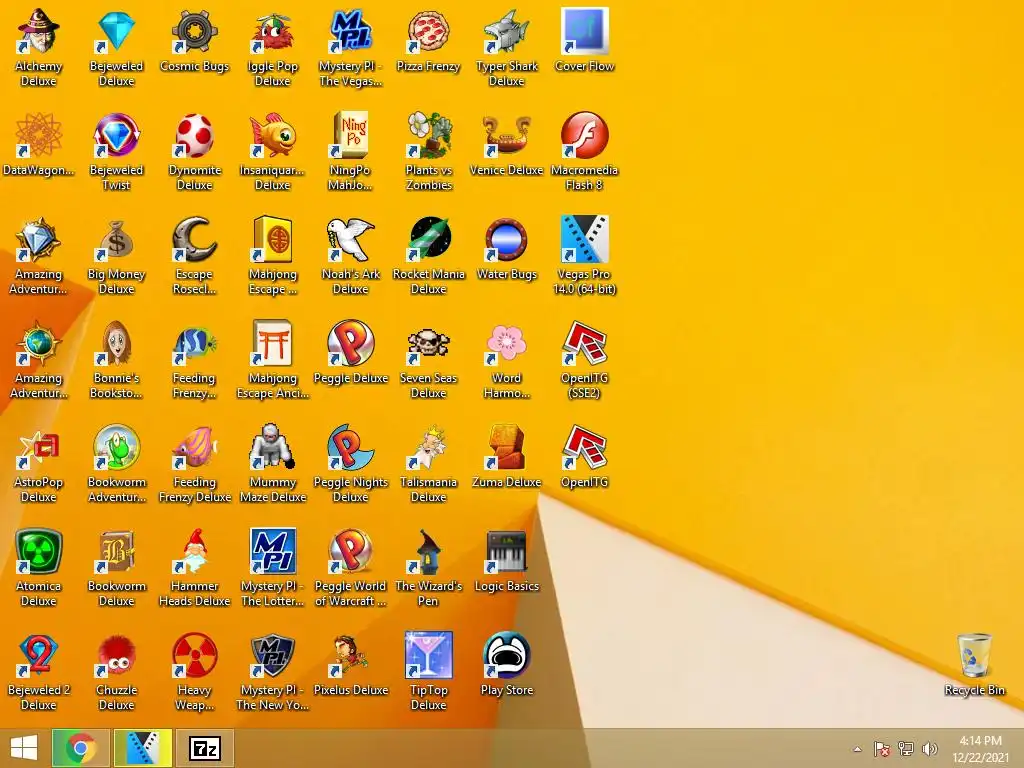Open the taskbar clock showing 4:14 PM

pyautogui.click(x=980, y=749)
